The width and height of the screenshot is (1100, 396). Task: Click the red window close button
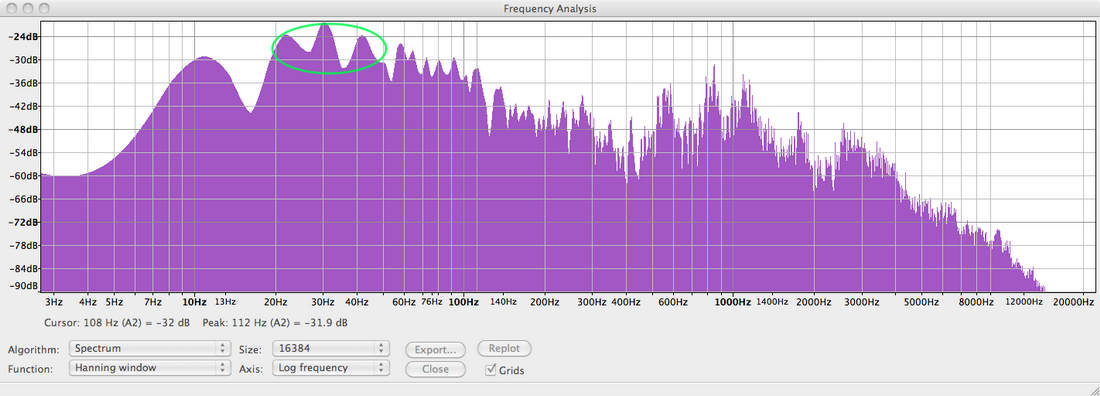[12, 8]
